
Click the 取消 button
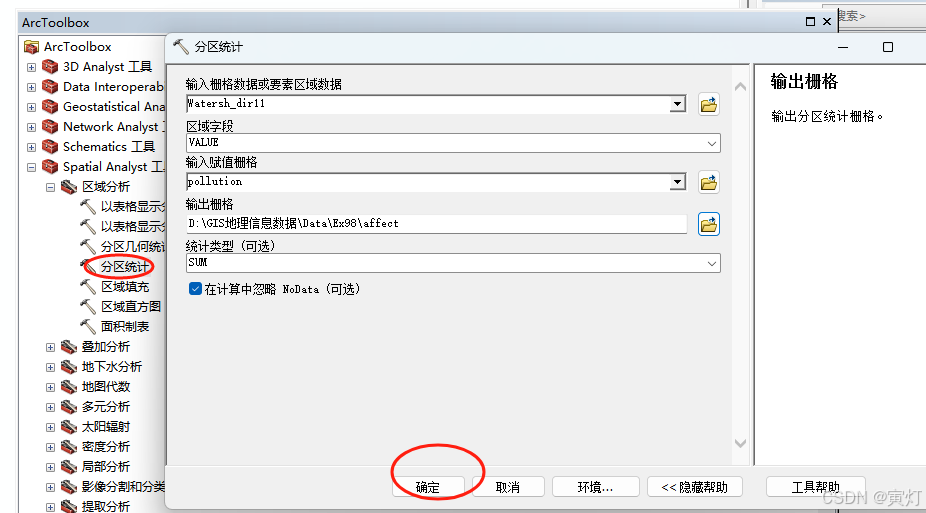click(x=508, y=487)
